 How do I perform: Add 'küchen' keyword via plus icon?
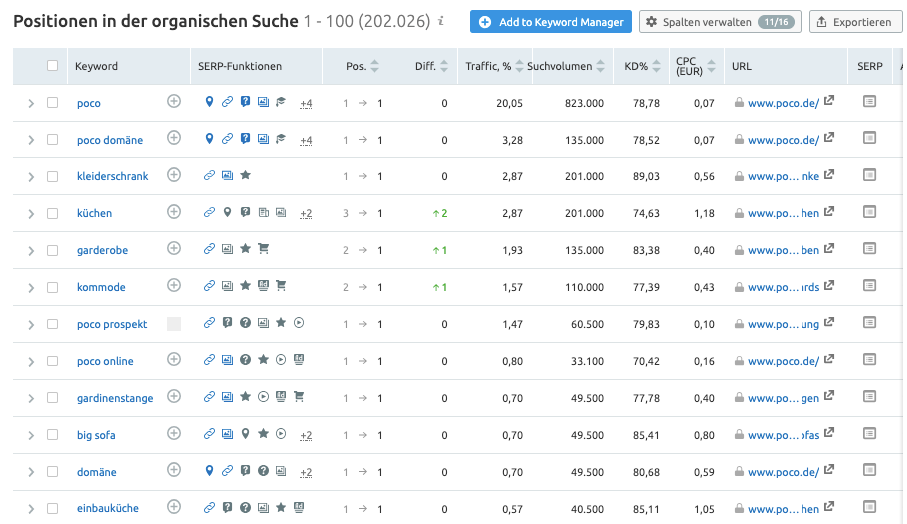tap(174, 212)
